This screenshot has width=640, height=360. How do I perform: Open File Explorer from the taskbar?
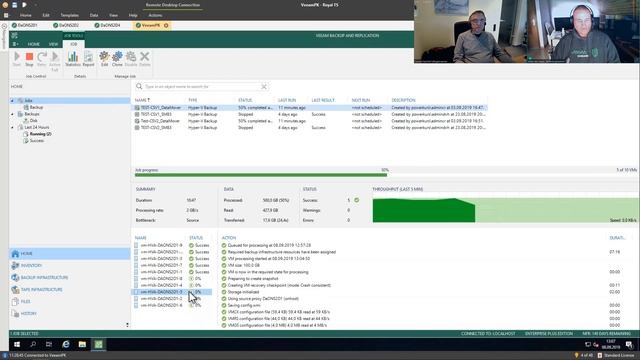[82, 344]
